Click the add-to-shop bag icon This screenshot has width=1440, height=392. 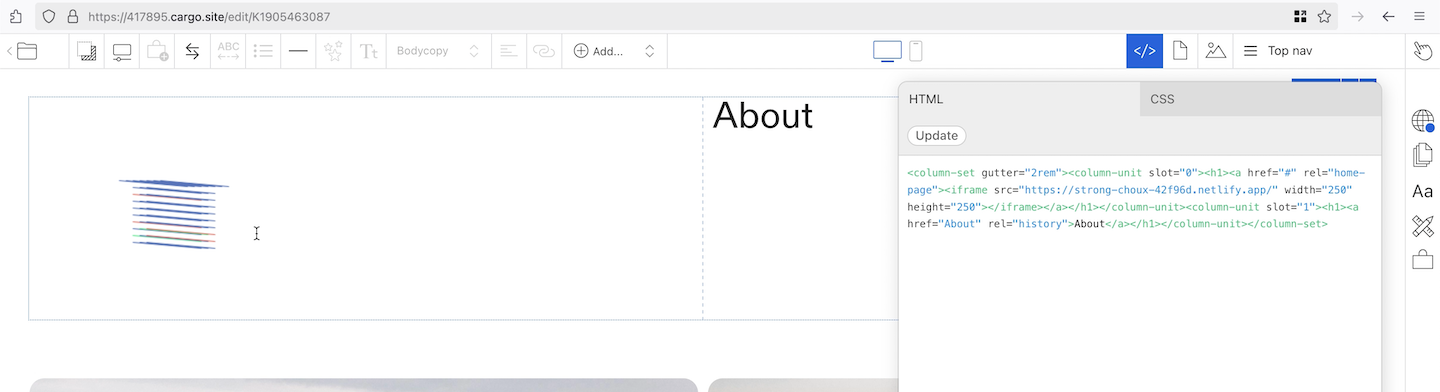click(x=157, y=51)
